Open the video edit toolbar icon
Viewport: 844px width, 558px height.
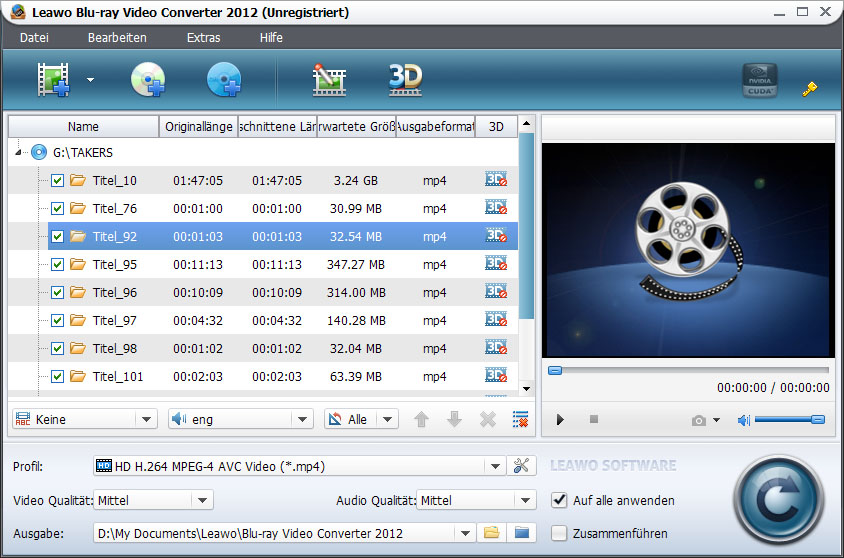[x=329, y=80]
